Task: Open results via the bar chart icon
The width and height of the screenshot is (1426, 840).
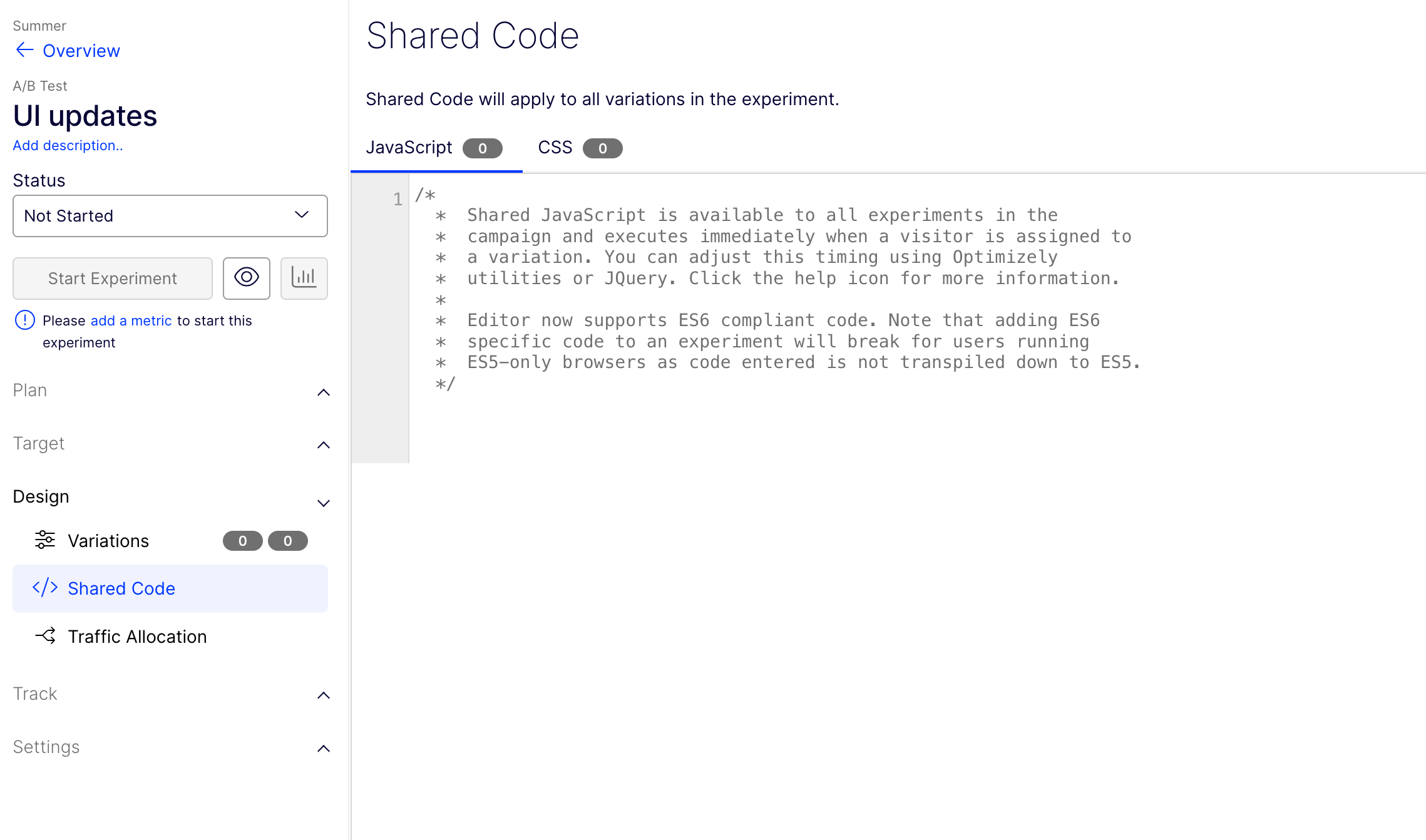Action: tap(304, 278)
